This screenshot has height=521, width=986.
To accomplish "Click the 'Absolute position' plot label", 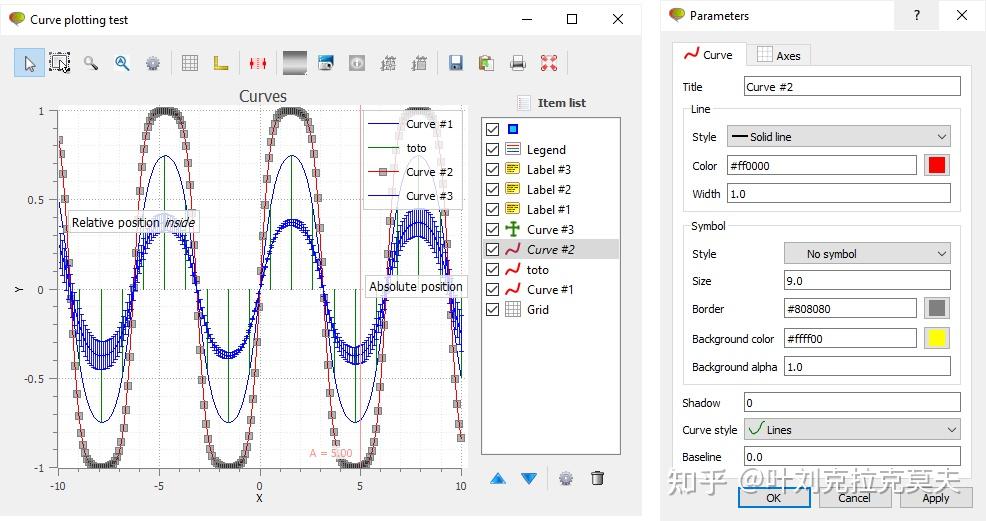I will [416, 287].
